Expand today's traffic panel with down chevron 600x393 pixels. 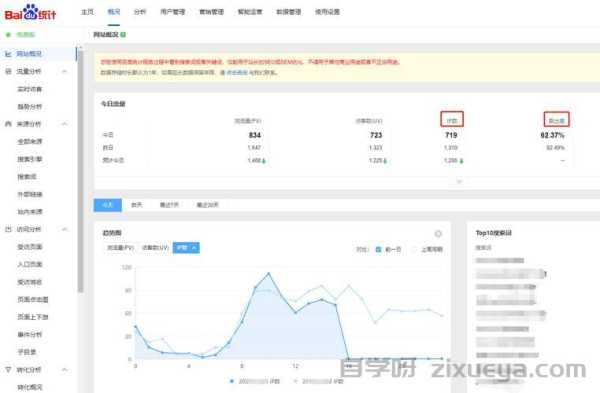coord(459,181)
